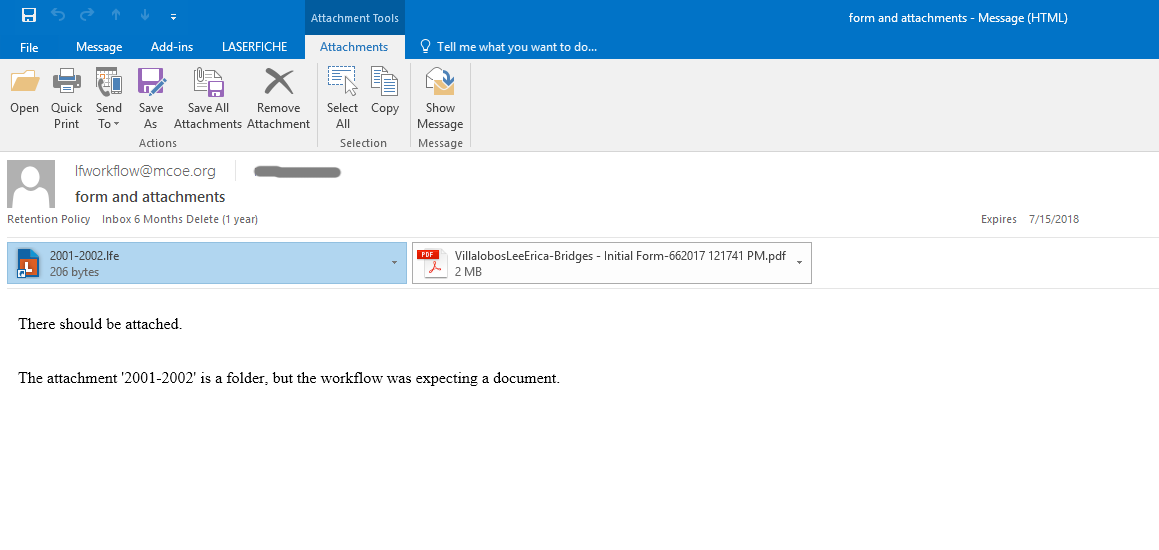Open the LASERFICHE ribbon tab
1159x550 pixels.
click(x=254, y=47)
